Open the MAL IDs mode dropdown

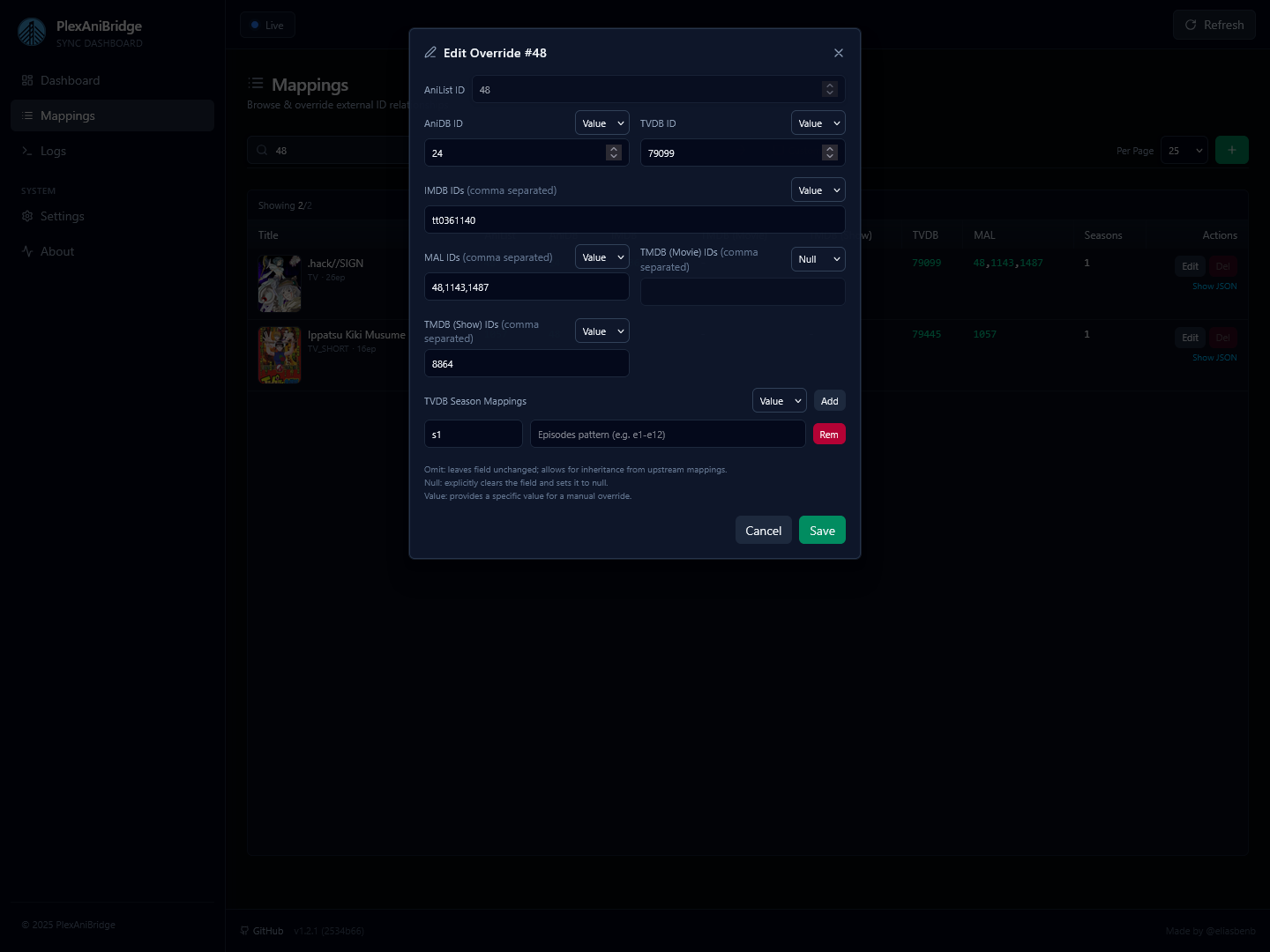pos(602,257)
